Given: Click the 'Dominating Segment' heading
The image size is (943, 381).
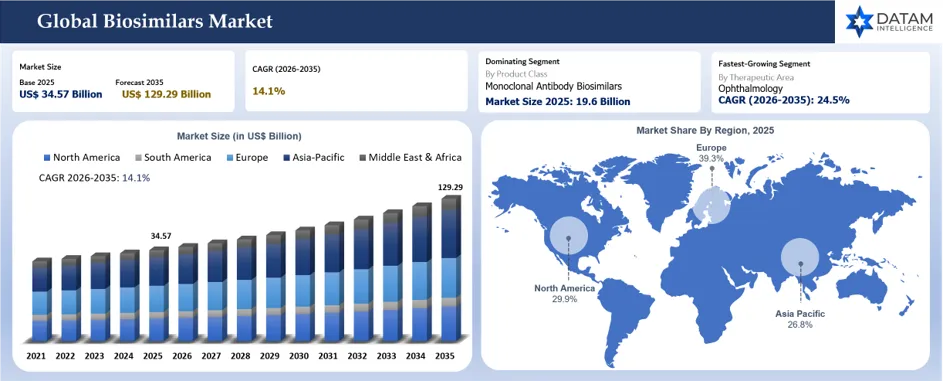Looking at the screenshot, I should [x=523, y=61].
